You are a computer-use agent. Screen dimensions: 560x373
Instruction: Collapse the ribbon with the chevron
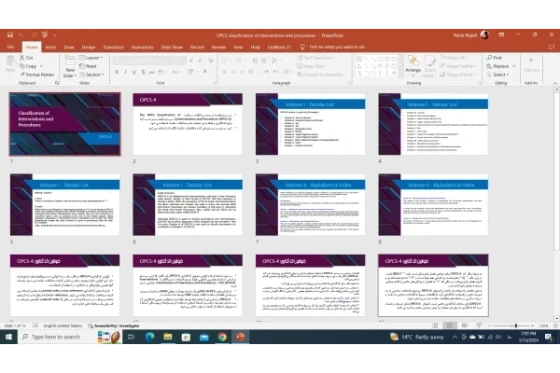point(555,83)
